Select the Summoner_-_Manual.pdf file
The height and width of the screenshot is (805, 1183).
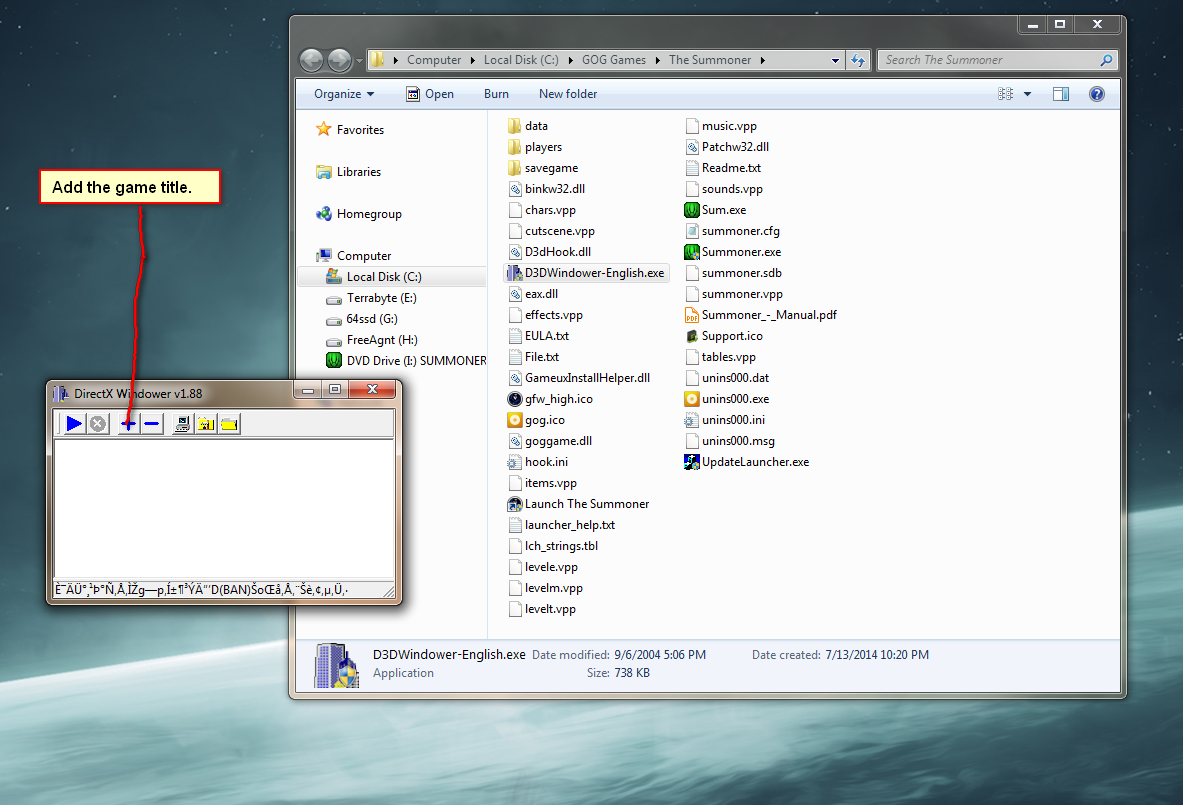760,315
